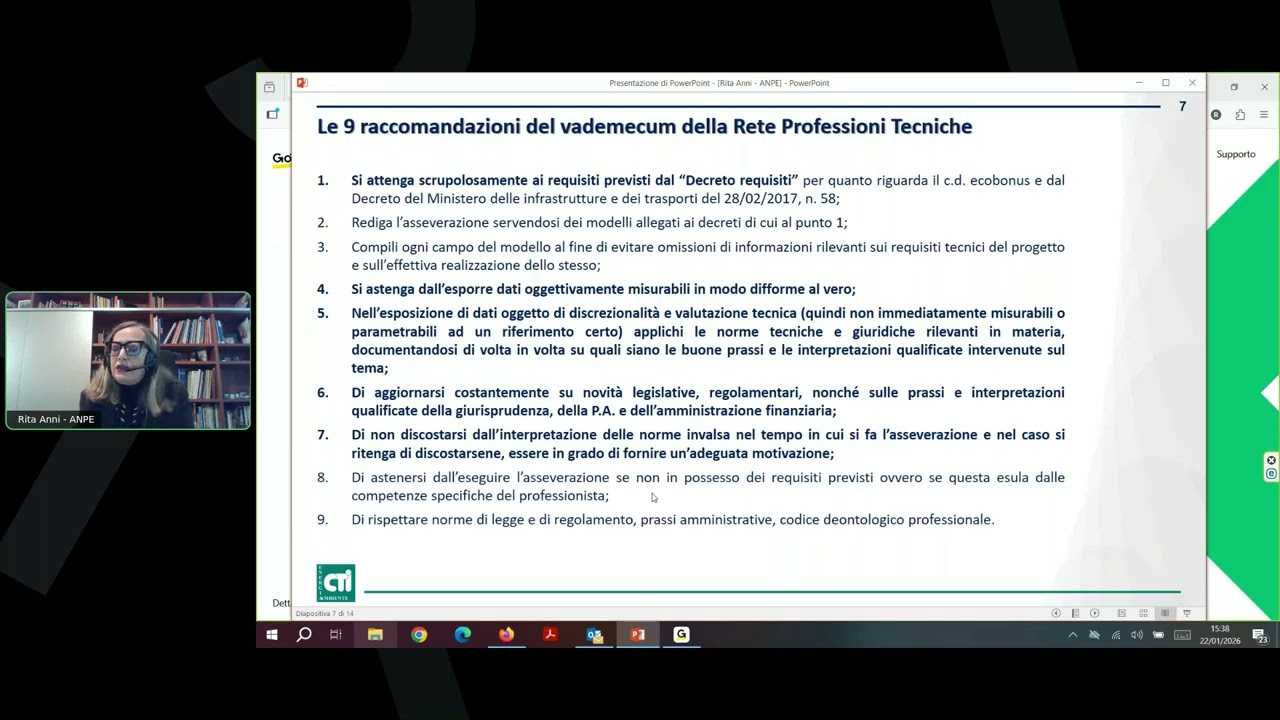Click recommendation 9 'Di rispettare norme di legge'
The height and width of the screenshot is (720, 1280).
[x=673, y=520]
